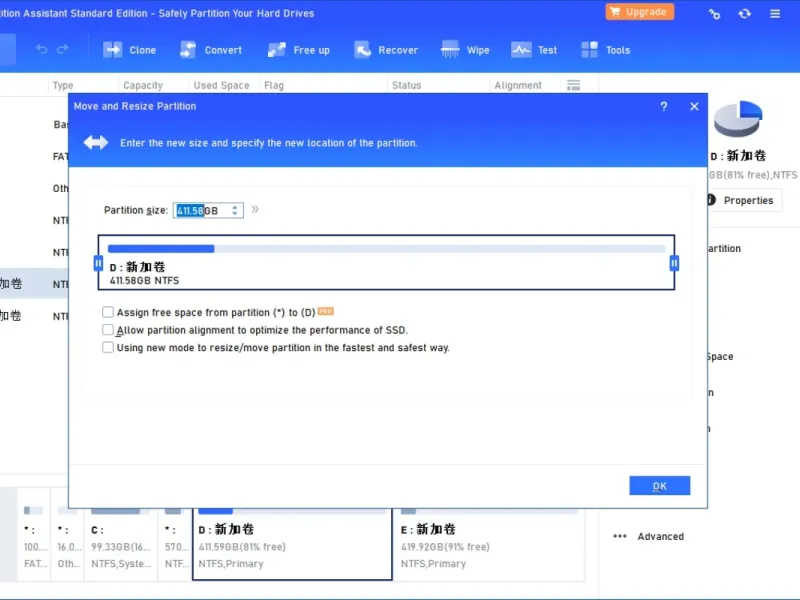The width and height of the screenshot is (800, 600).
Task: Enable Allow partition alignment for SSD checkbox
Action: (108, 330)
